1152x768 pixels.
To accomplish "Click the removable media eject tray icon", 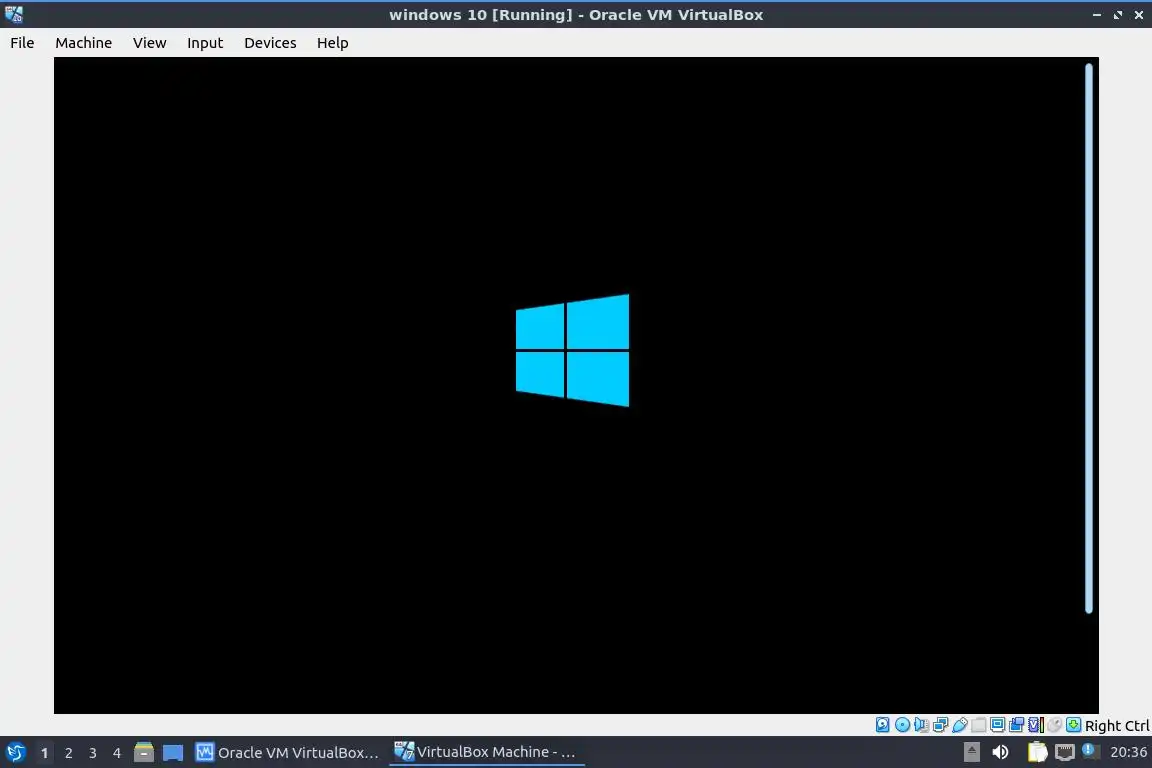I will (x=971, y=752).
